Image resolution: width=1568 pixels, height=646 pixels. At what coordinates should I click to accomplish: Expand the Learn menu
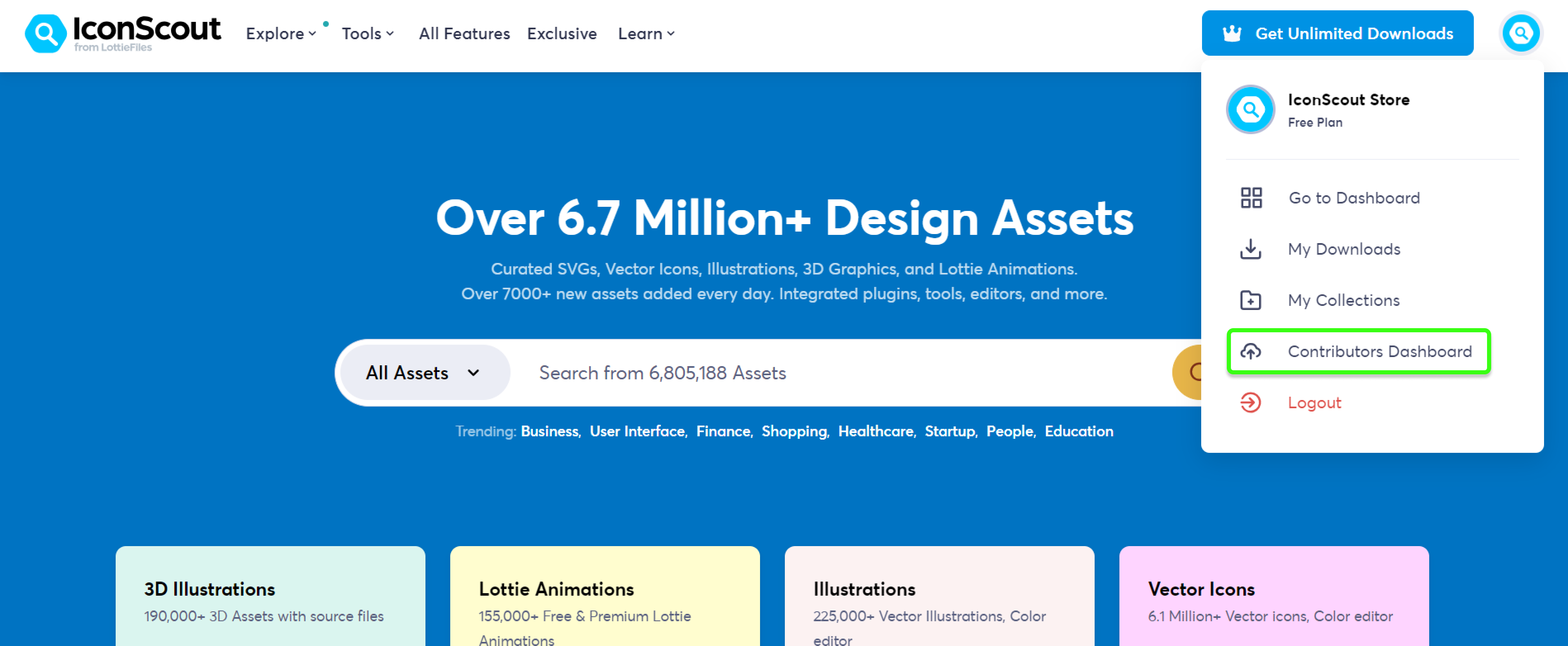pyautogui.click(x=646, y=33)
